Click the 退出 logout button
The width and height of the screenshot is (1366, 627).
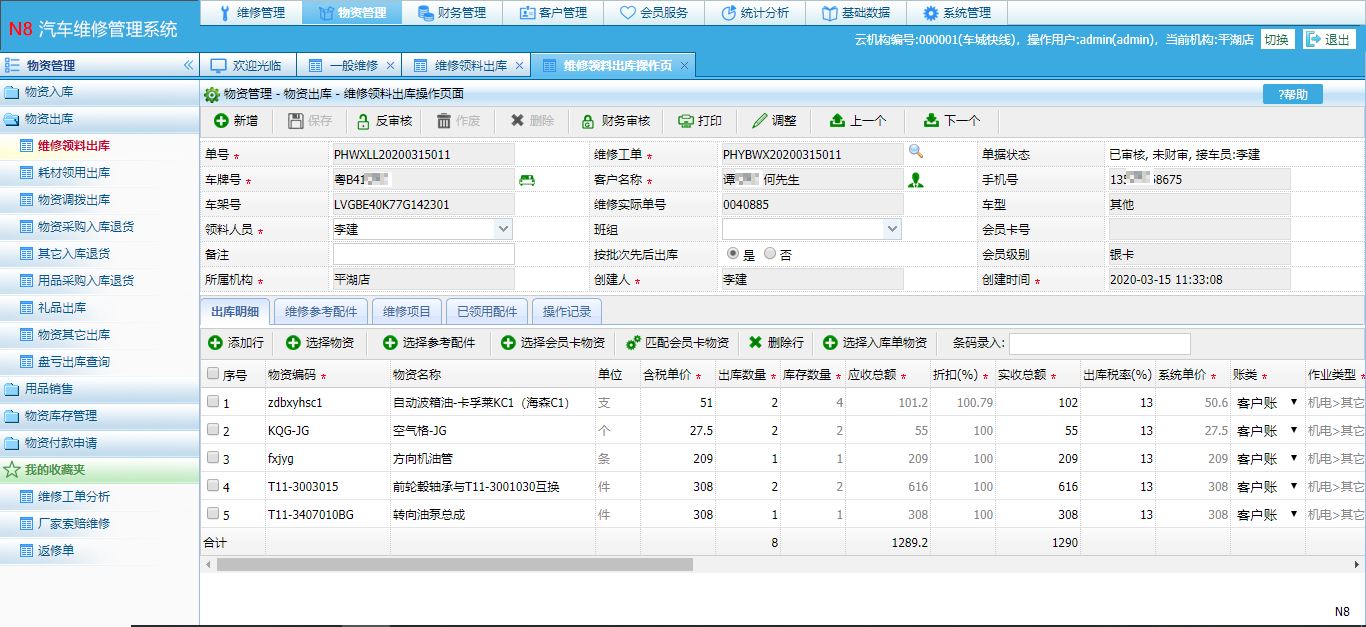pyautogui.click(x=1329, y=39)
